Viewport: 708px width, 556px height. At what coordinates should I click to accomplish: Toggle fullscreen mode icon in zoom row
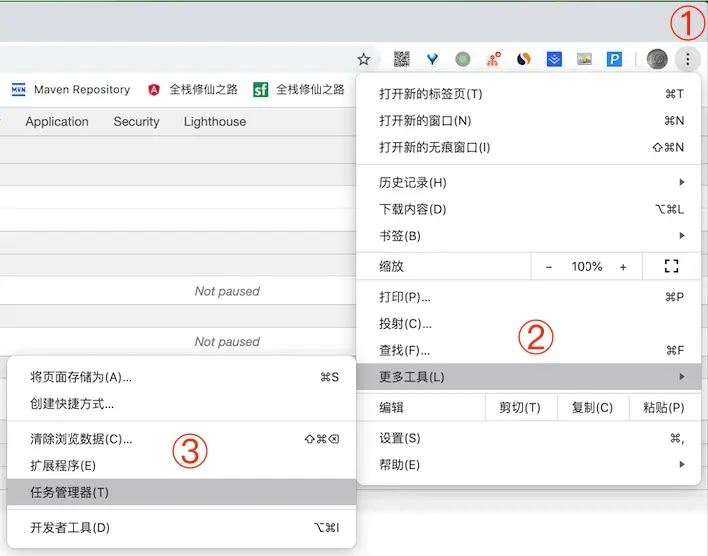click(671, 266)
